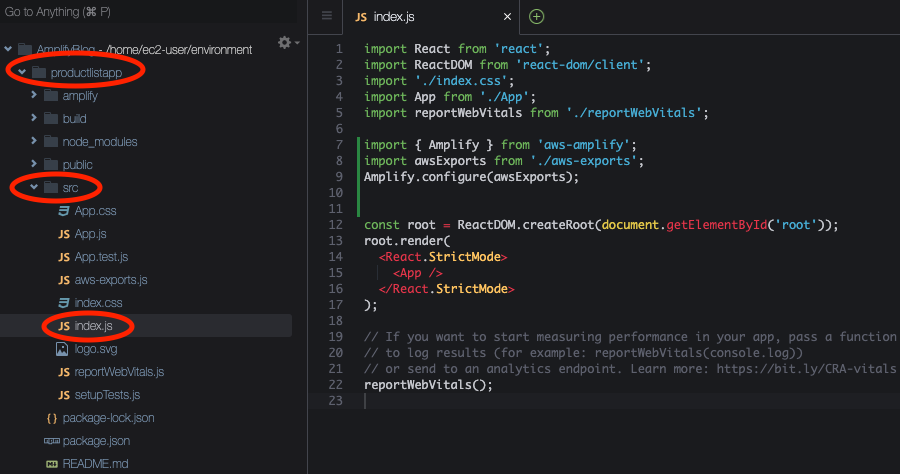The height and width of the screenshot is (474, 900).
Task: Click the markdown icon beside README.md
Action: tap(52, 464)
